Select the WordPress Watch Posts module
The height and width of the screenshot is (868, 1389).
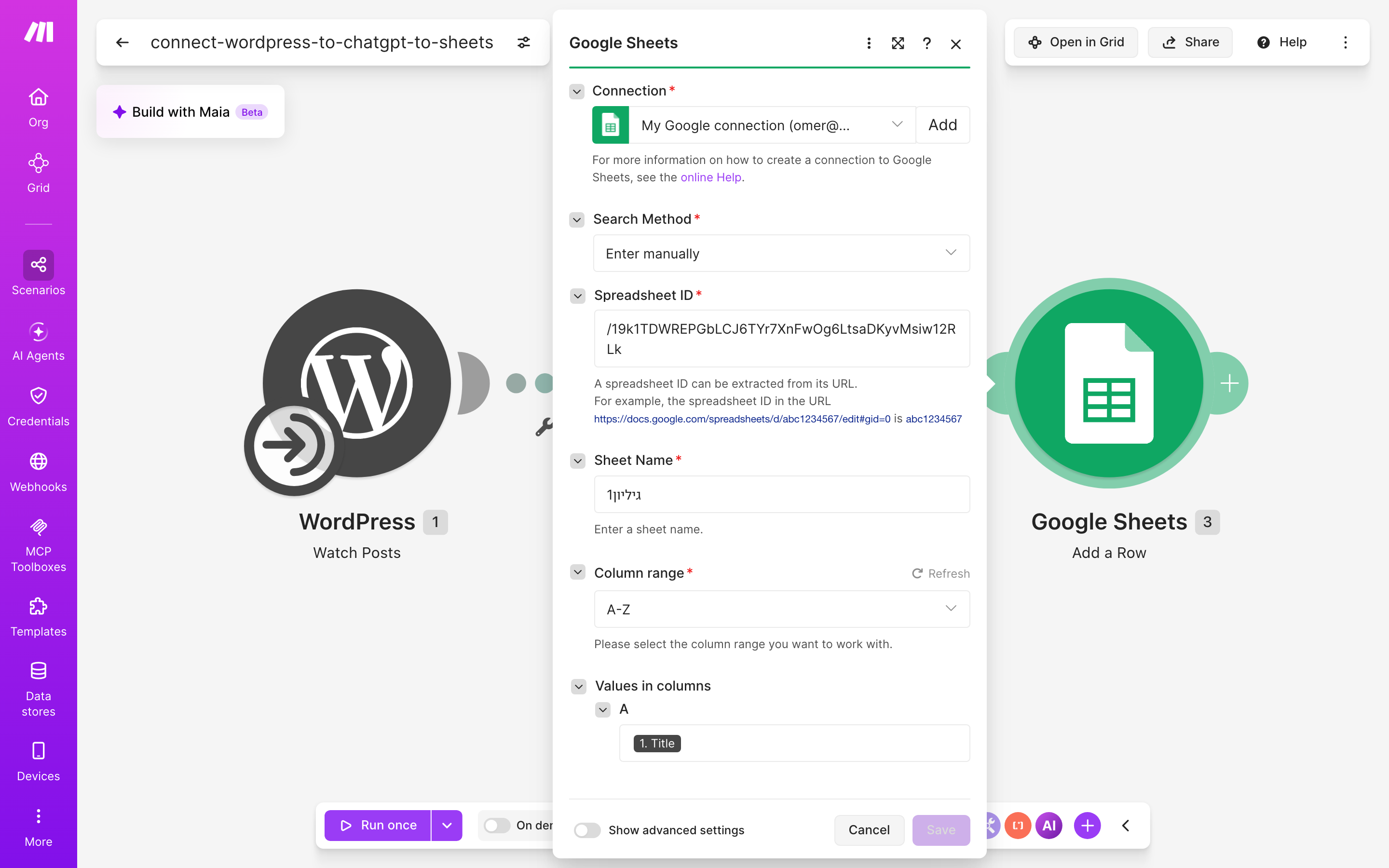[x=356, y=383]
